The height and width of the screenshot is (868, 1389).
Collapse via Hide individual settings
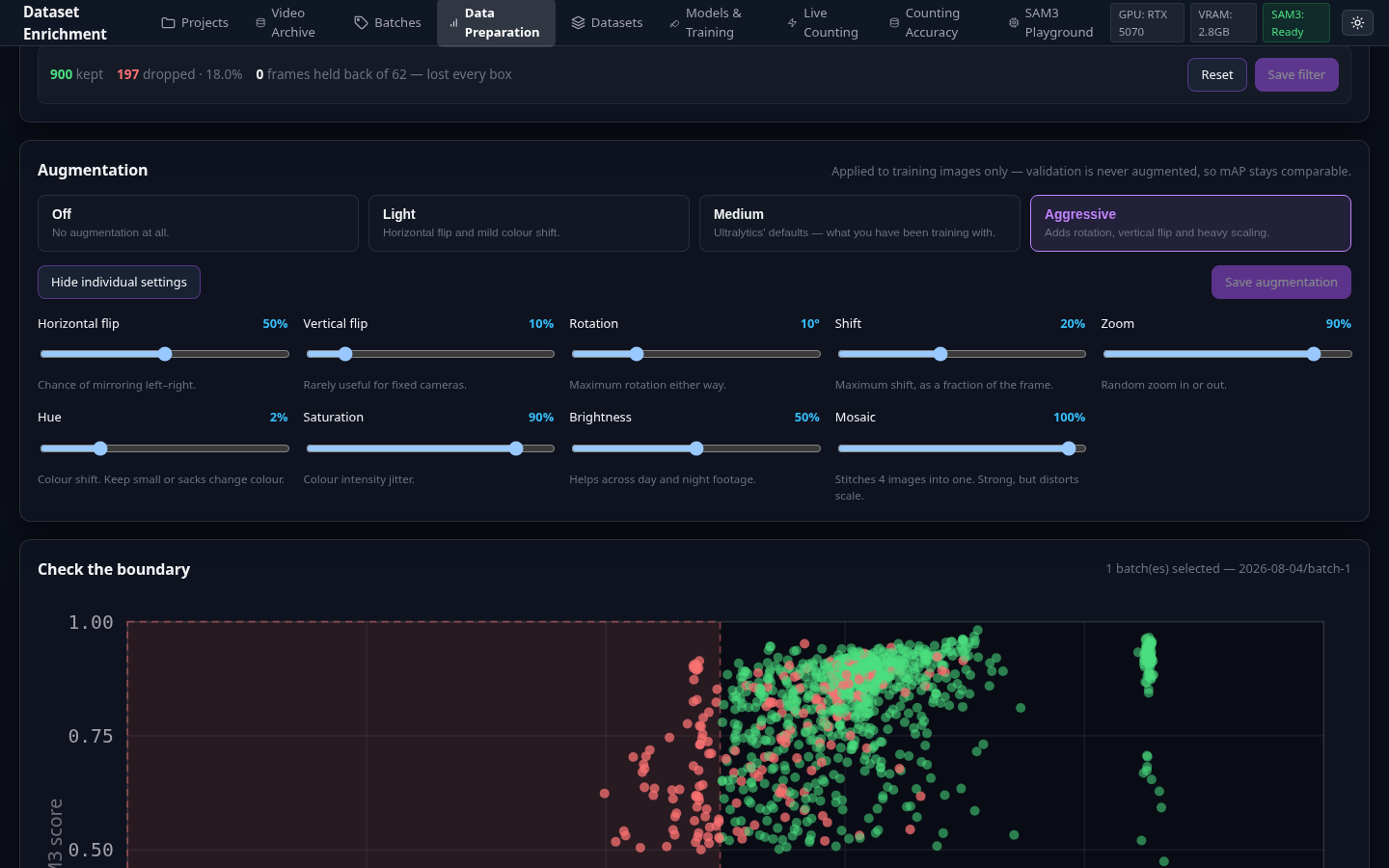(x=119, y=282)
